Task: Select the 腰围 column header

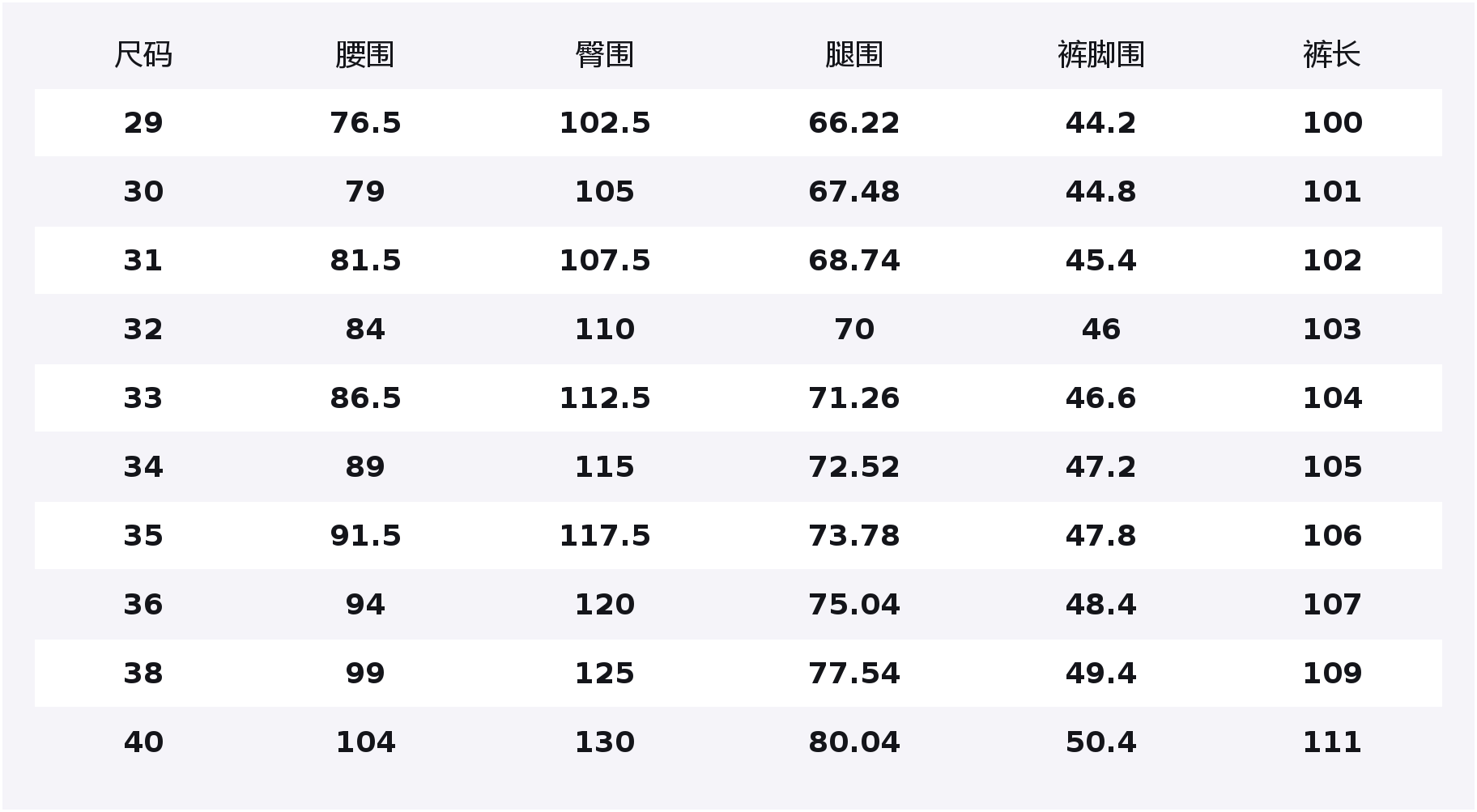Action: (365, 55)
